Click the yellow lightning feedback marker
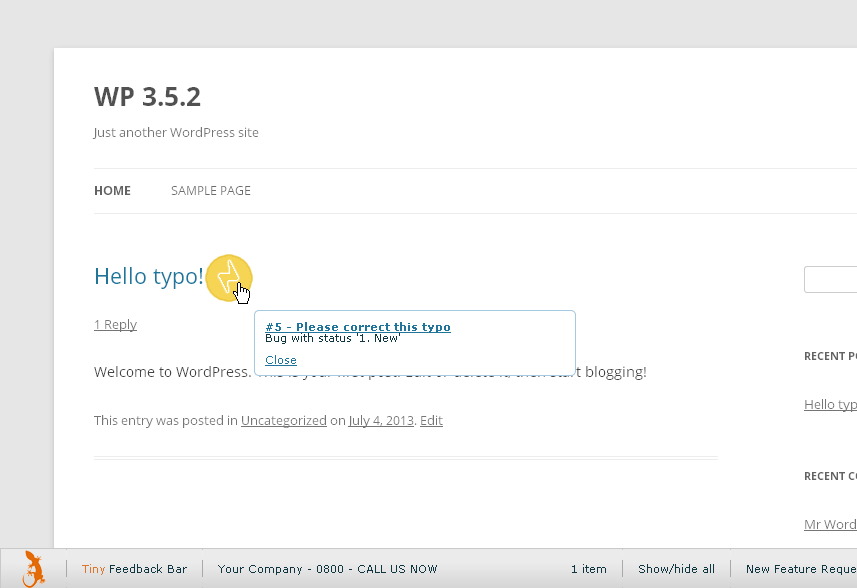This screenshot has height=588, width=857. pyautogui.click(x=229, y=278)
